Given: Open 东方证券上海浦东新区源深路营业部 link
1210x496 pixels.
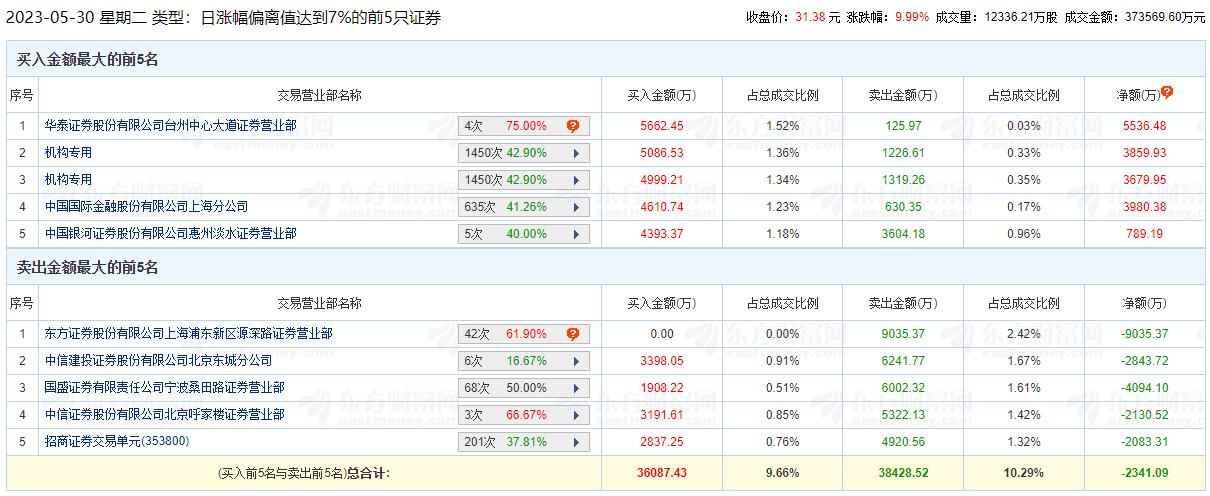Looking at the screenshot, I should click(189, 334).
